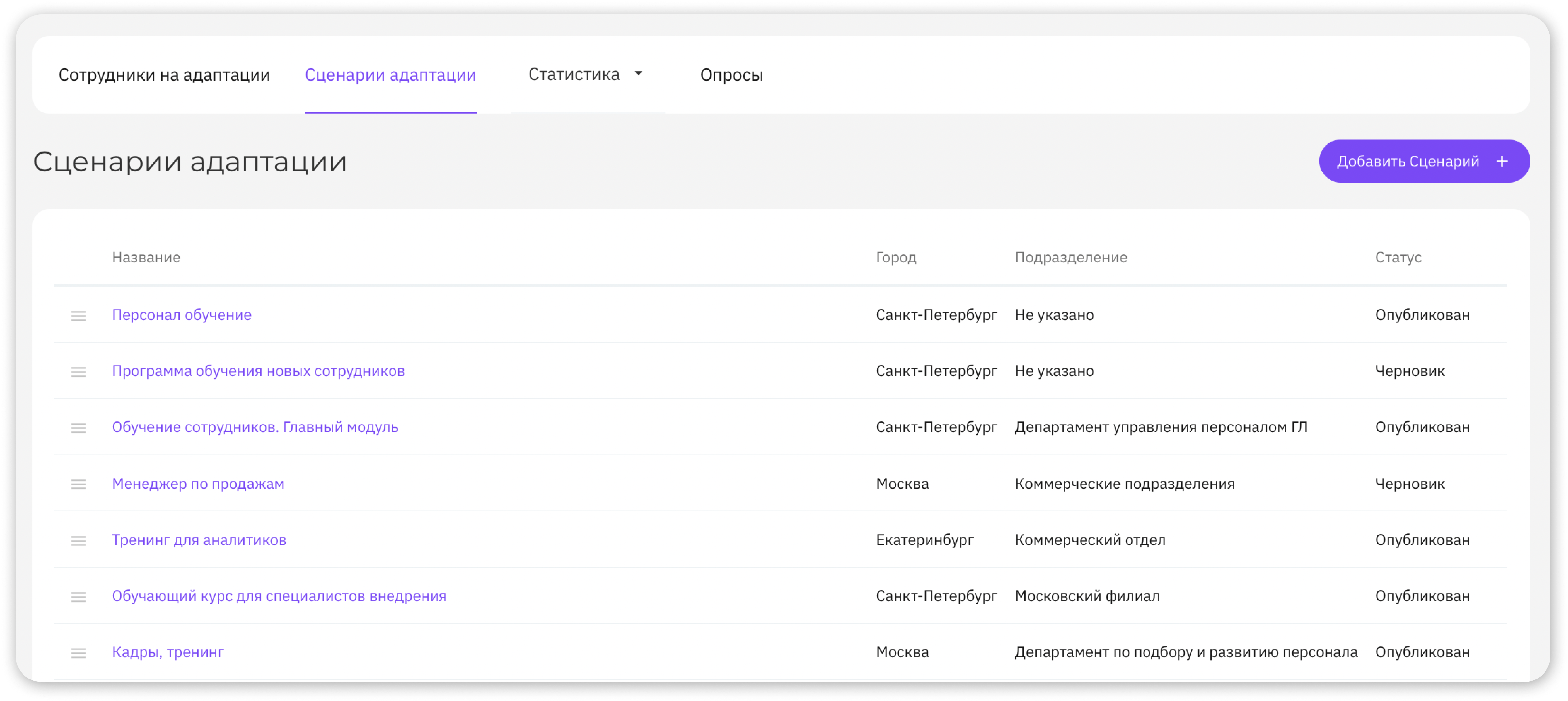Click drag handle of Обучение сотрудников. Главный модуль row
Viewport: 1568px width, 701px height.
pos(79,428)
